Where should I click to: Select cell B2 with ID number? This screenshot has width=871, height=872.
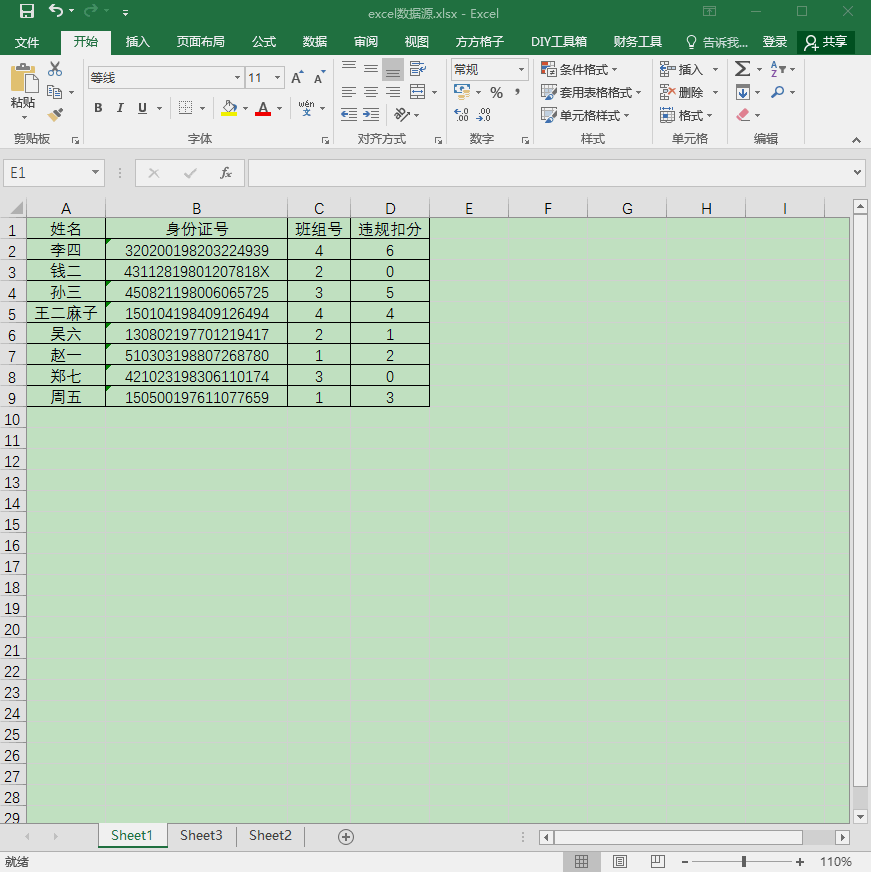click(196, 250)
